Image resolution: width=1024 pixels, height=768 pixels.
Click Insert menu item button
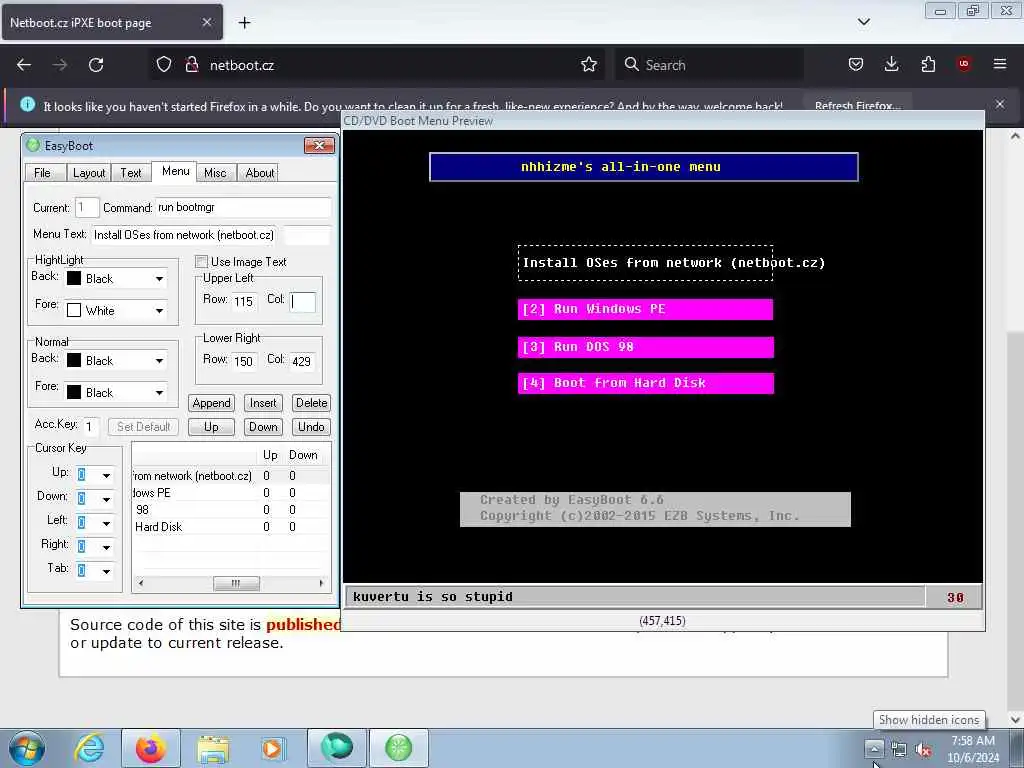coord(263,403)
